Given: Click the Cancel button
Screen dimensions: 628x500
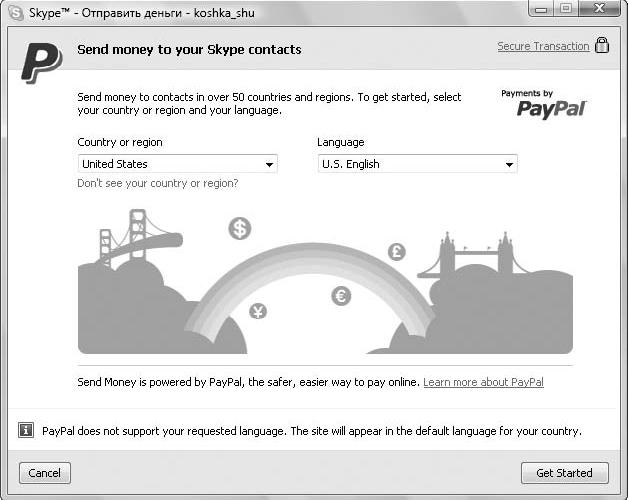Looking at the screenshot, I should tap(45, 473).
